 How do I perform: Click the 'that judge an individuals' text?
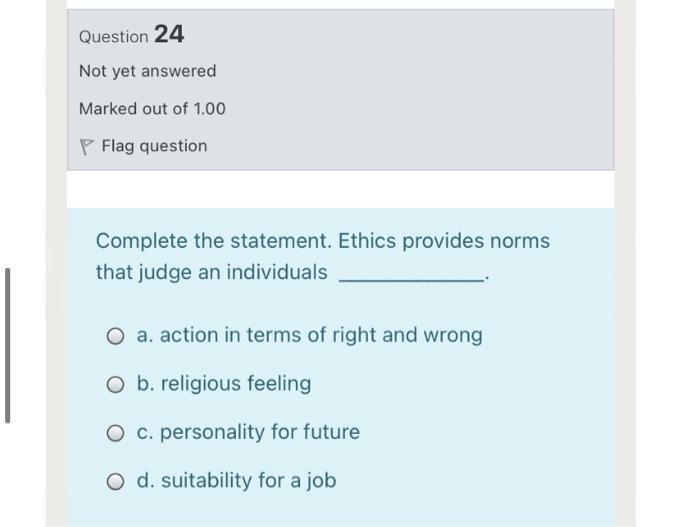pos(211,272)
